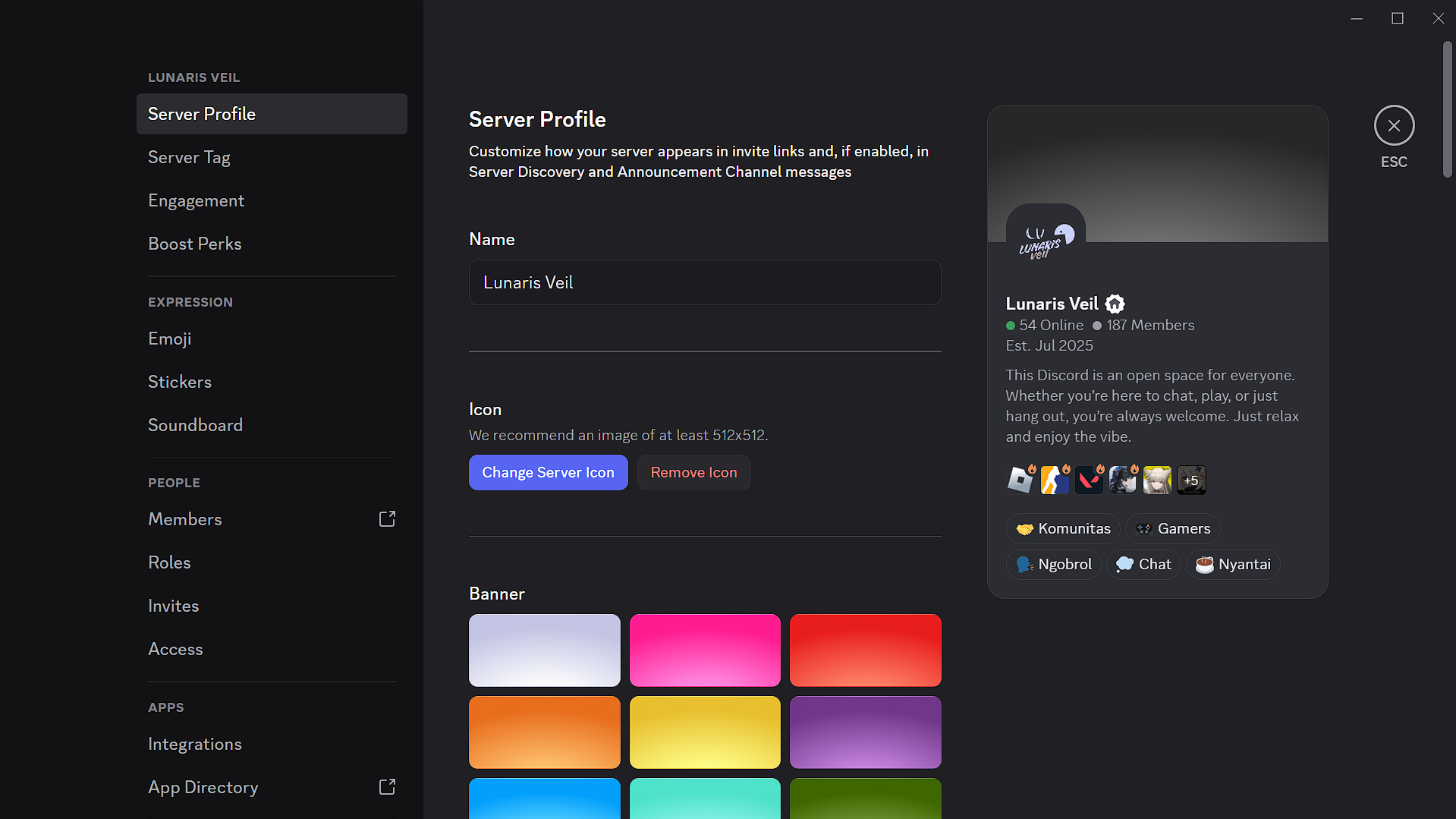Select the blonde cat-eared game icon
Screen dimensions: 1456x819
tap(1157, 480)
